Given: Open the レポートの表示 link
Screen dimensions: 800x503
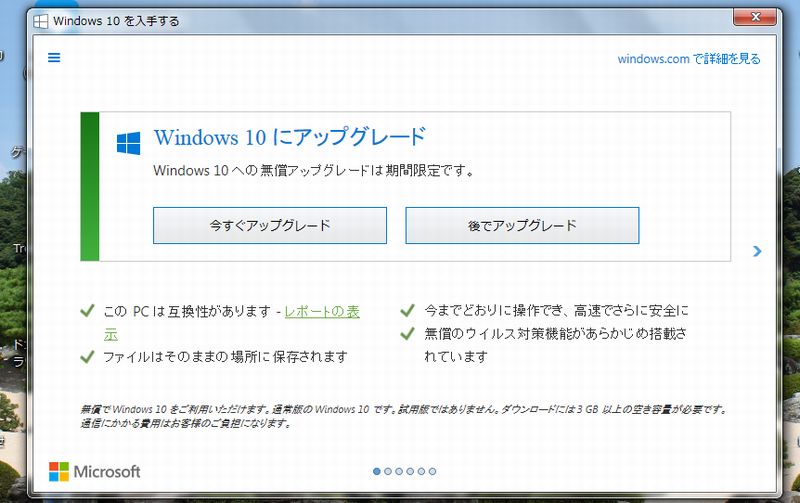Looking at the screenshot, I should click(322, 312).
